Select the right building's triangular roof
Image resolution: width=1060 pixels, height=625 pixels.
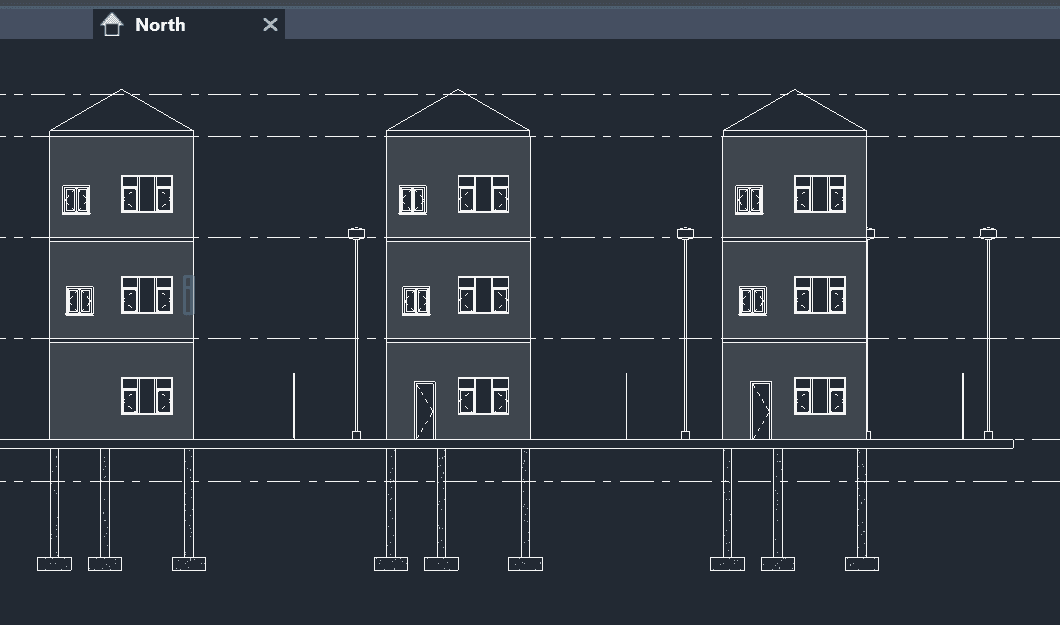(x=794, y=113)
